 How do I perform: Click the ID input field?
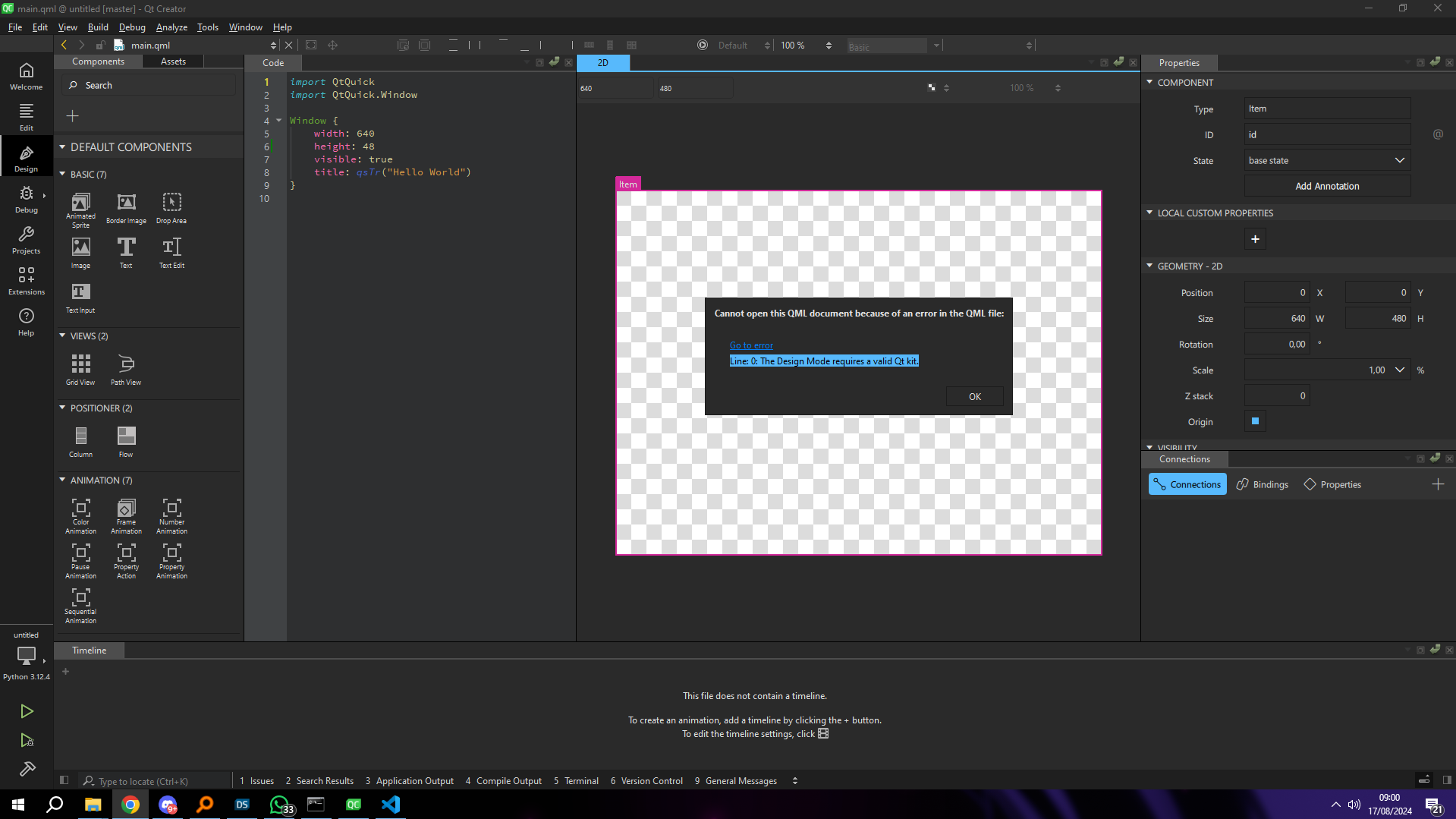(1327, 134)
